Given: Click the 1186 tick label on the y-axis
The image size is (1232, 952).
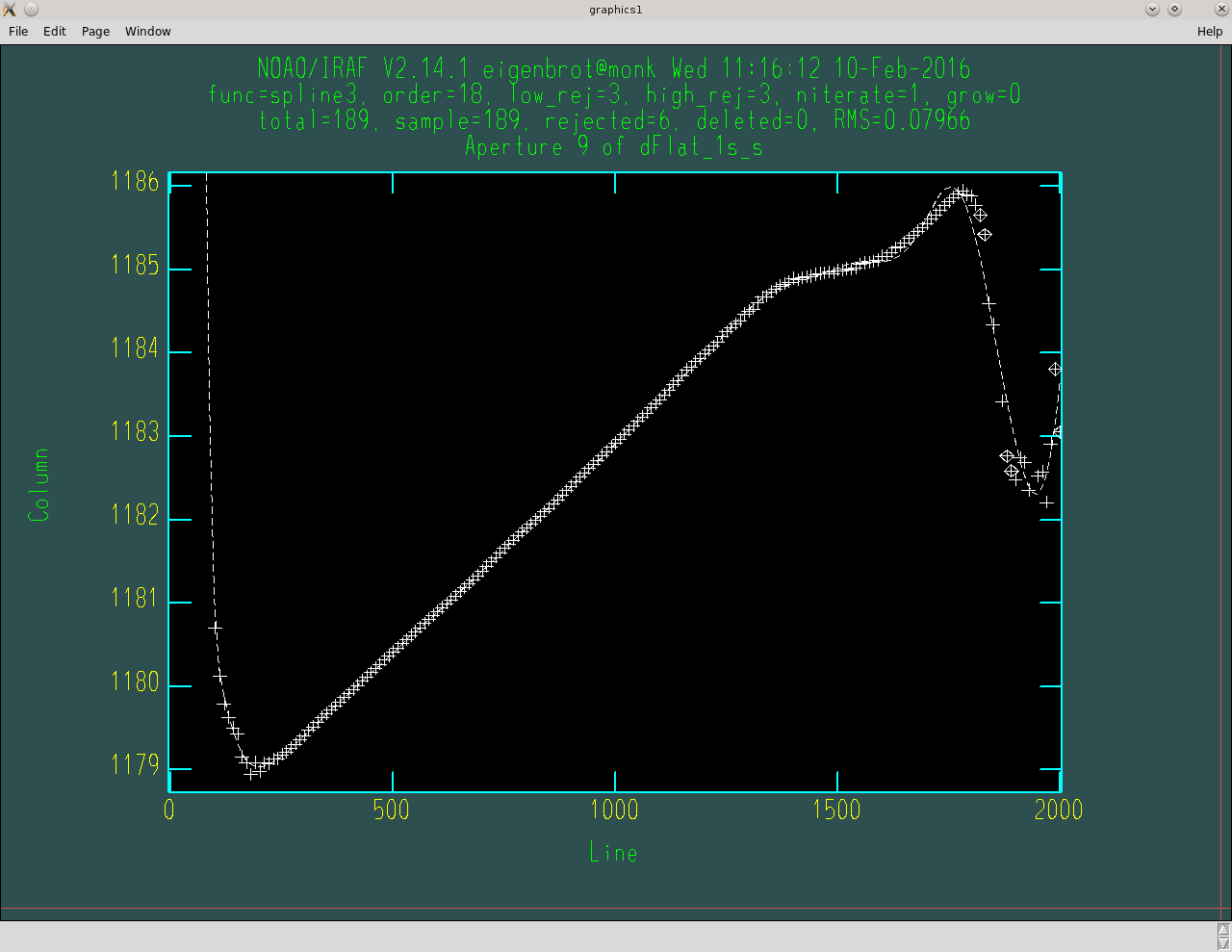Looking at the screenshot, I should point(135,182).
